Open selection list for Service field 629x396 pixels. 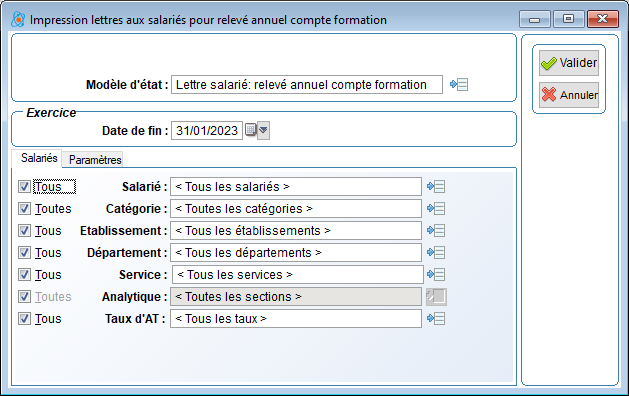click(x=436, y=275)
